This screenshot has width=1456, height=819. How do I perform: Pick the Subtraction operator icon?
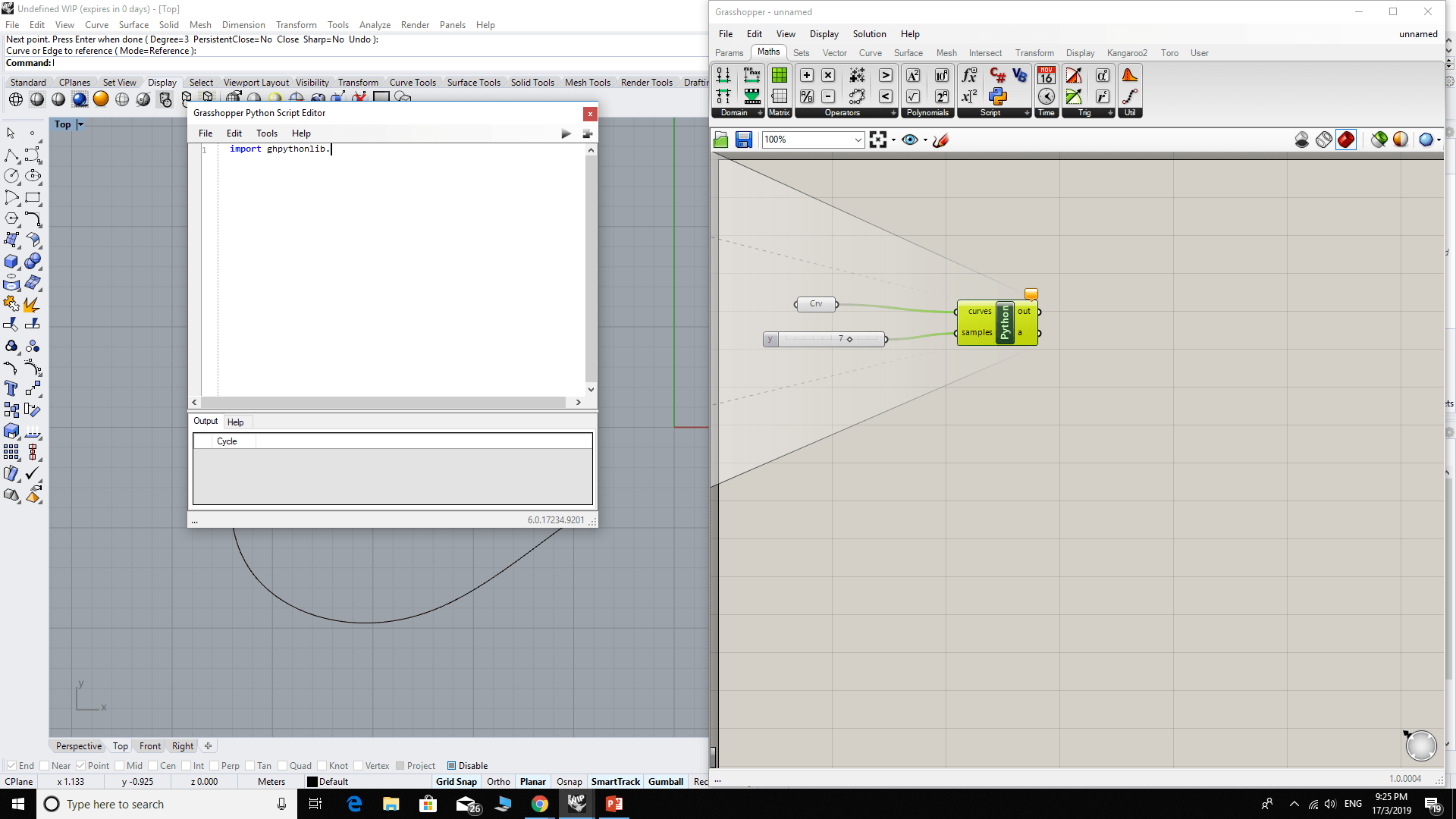(828, 96)
